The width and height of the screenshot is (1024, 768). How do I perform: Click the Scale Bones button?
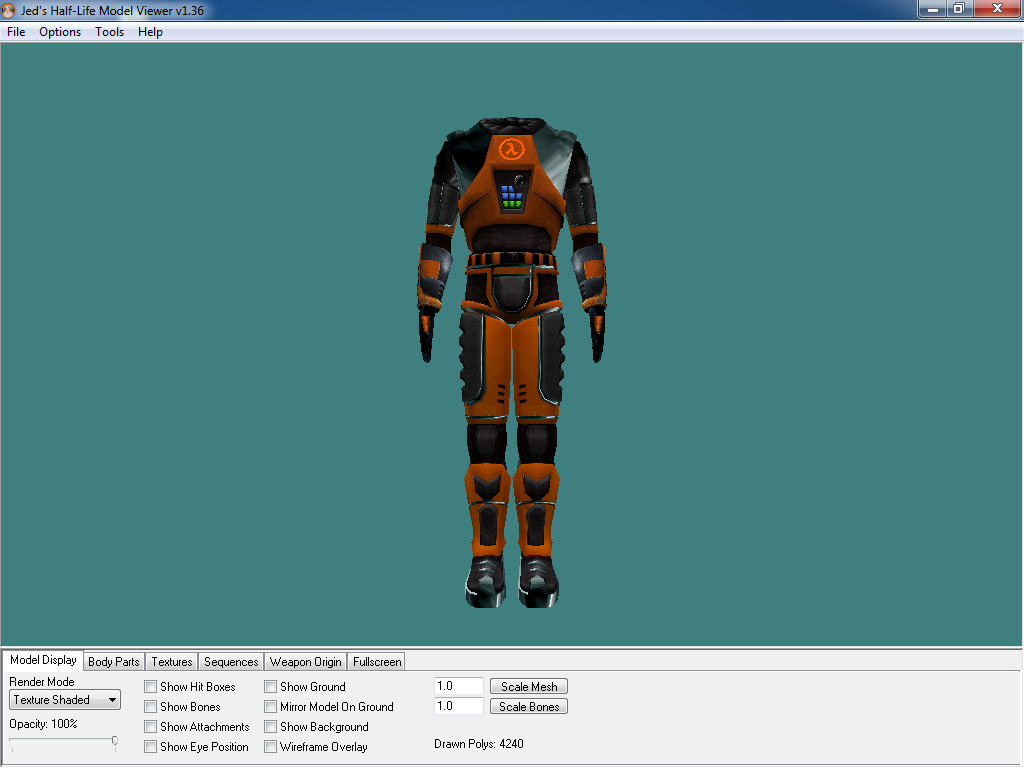(x=529, y=707)
